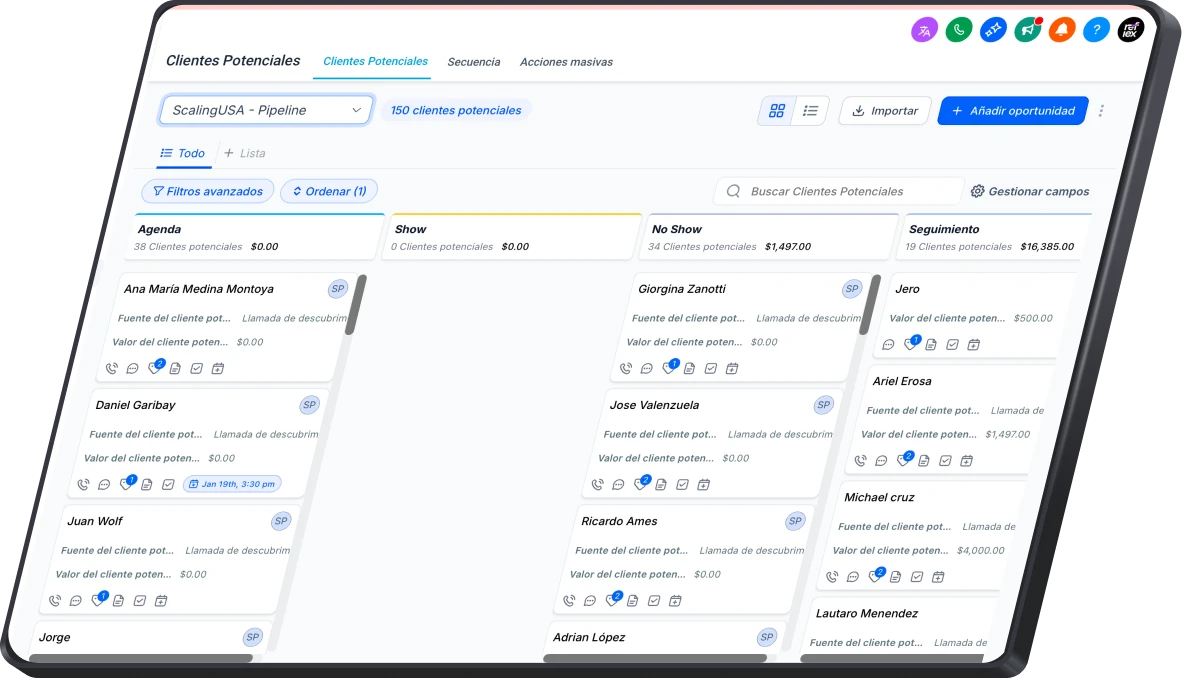The height and width of the screenshot is (678, 1182).
Task: Switch to list view layout
Action: point(811,110)
